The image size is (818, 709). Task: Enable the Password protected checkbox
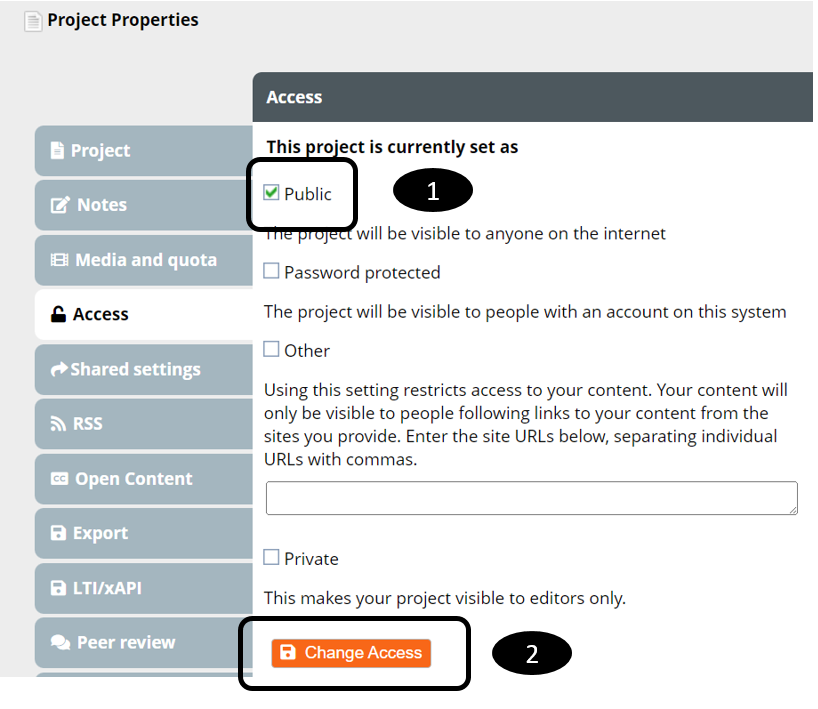click(272, 271)
